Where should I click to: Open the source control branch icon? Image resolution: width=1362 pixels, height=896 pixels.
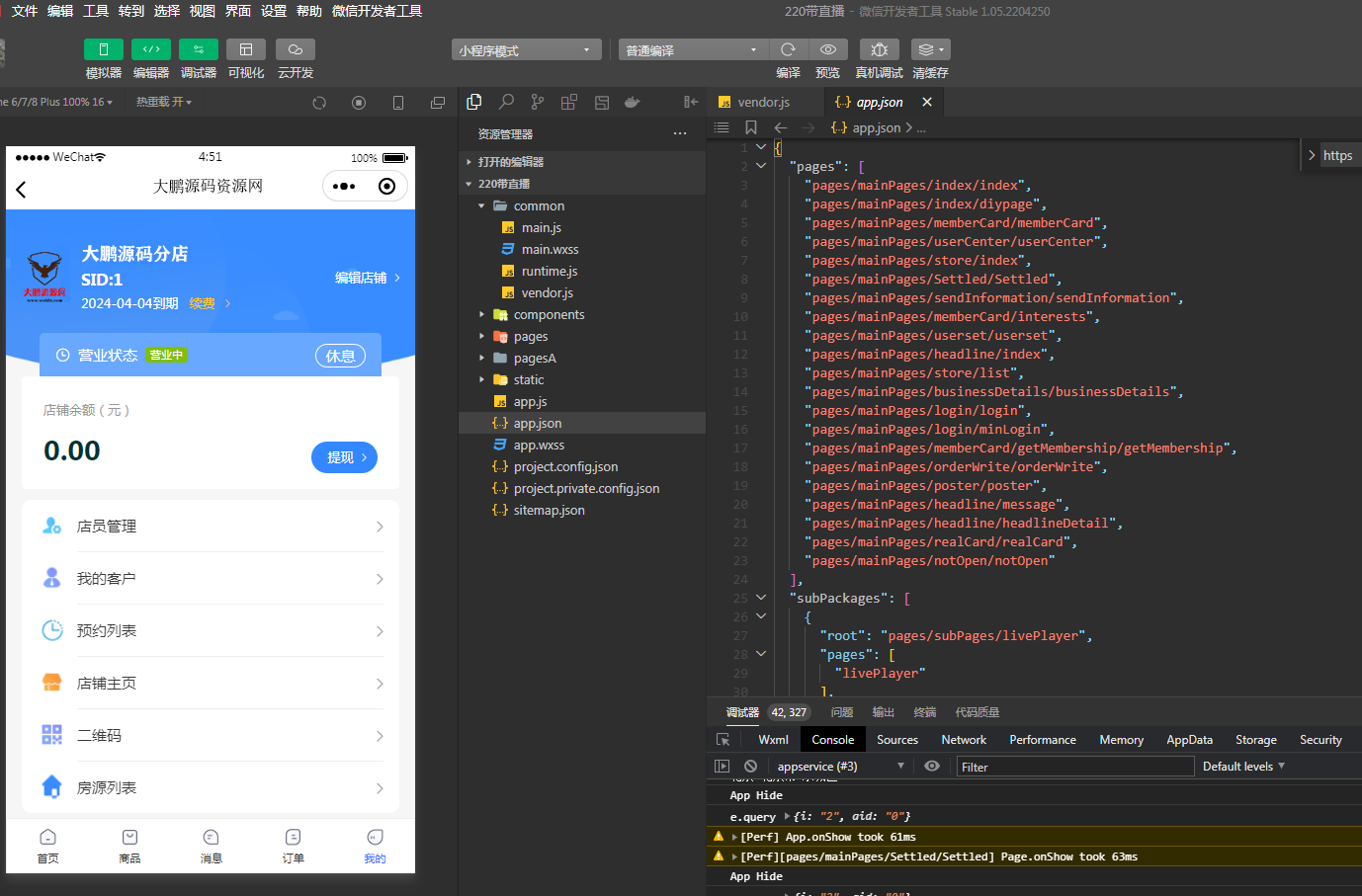pyautogui.click(x=537, y=102)
